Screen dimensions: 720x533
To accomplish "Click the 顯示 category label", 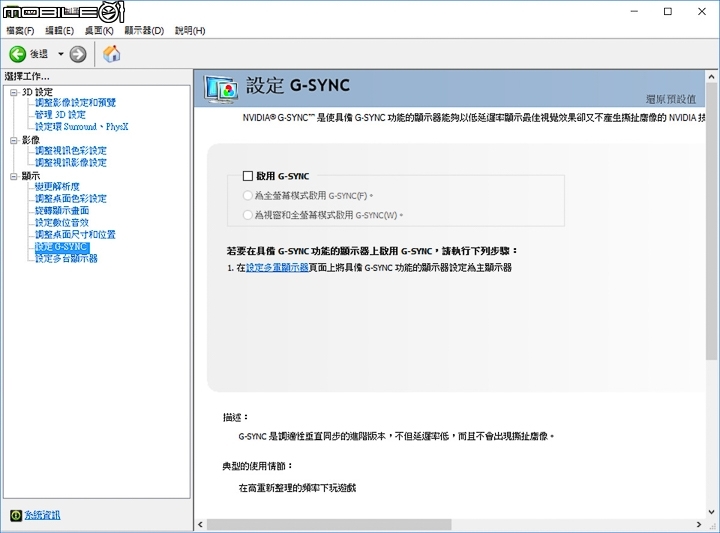I will 31,176.
